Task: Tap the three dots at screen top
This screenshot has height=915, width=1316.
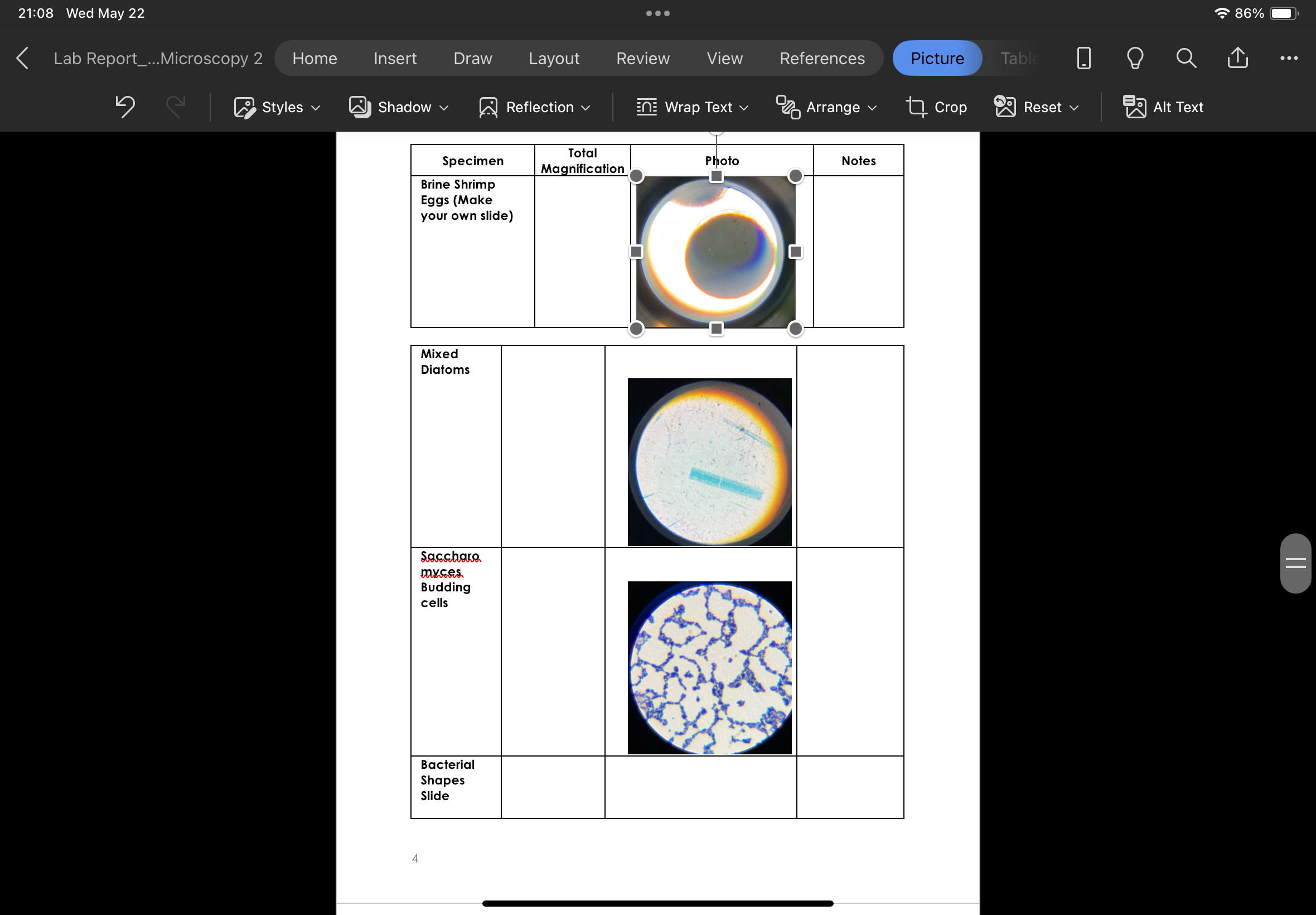Action: click(x=657, y=13)
